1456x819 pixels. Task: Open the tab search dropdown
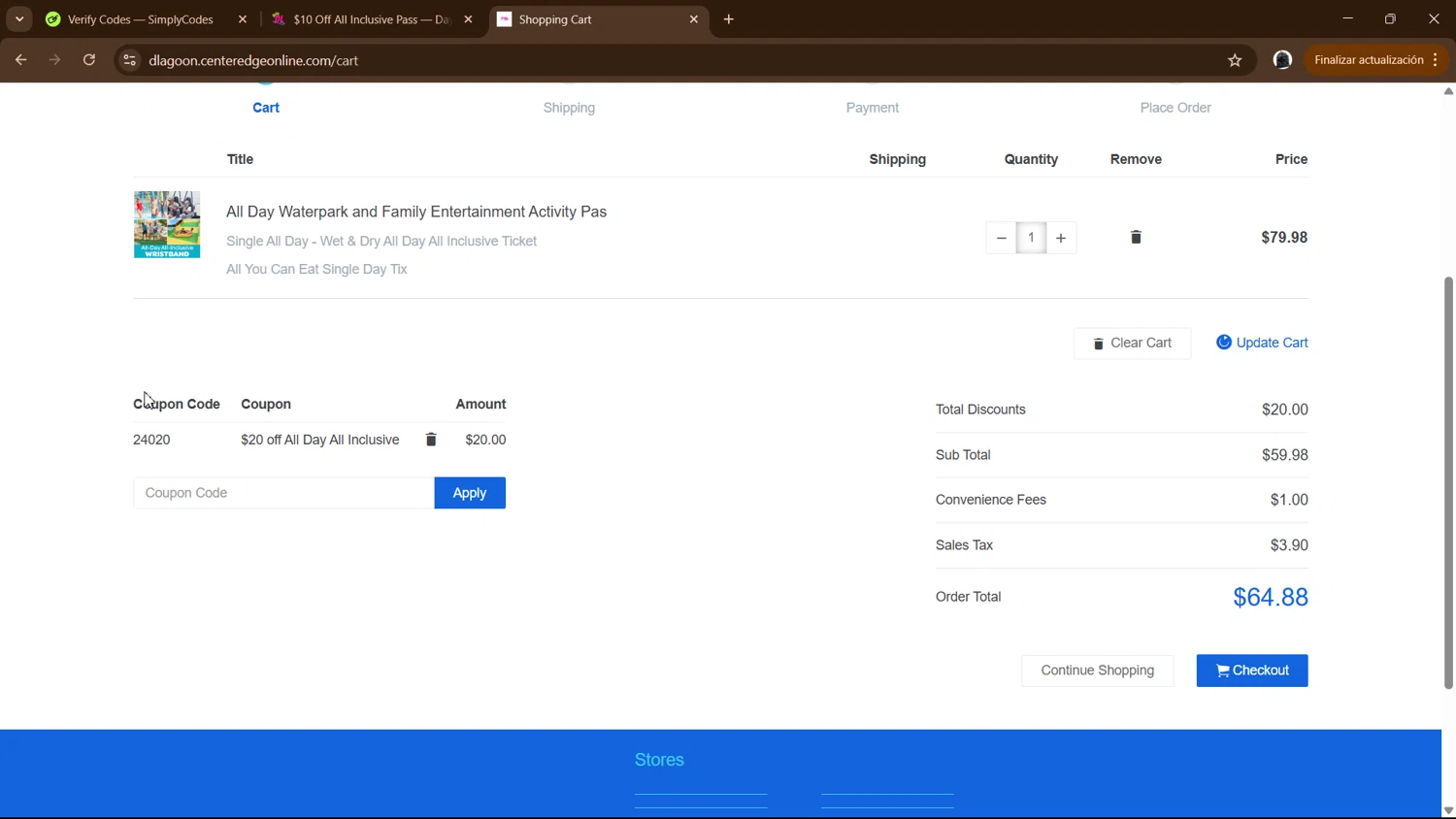19,19
